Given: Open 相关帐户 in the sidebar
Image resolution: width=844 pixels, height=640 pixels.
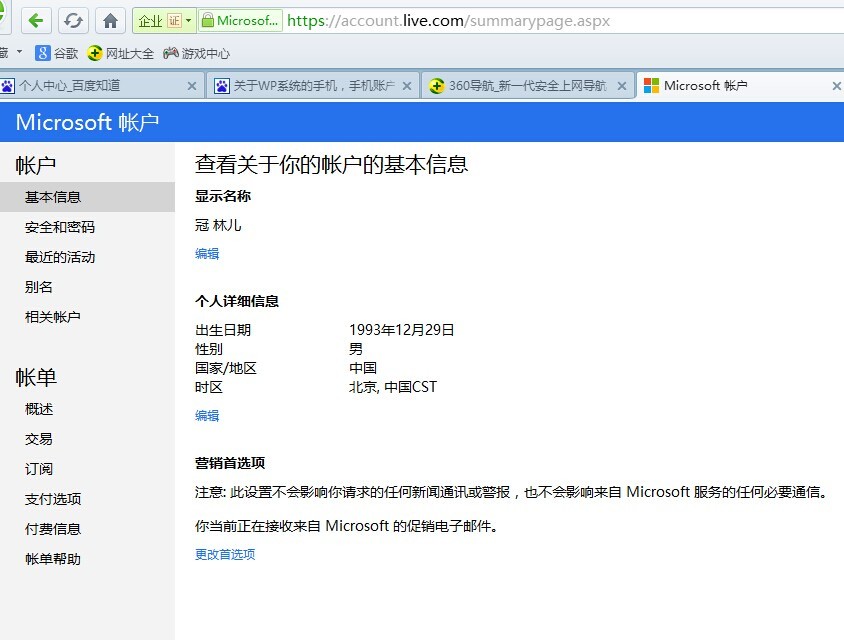Looking at the screenshot, I should [53, 317].
